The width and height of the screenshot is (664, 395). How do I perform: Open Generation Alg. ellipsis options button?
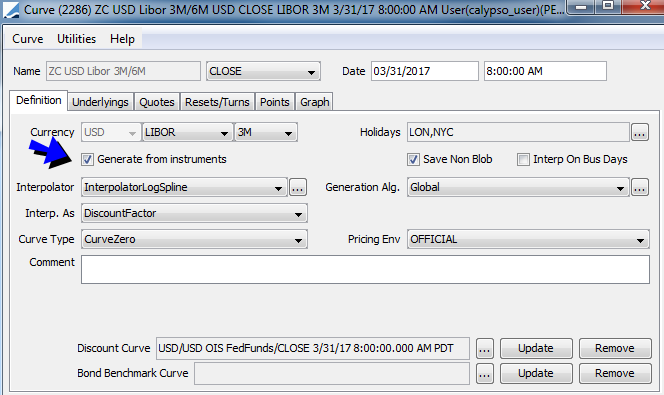pos(639,187)
